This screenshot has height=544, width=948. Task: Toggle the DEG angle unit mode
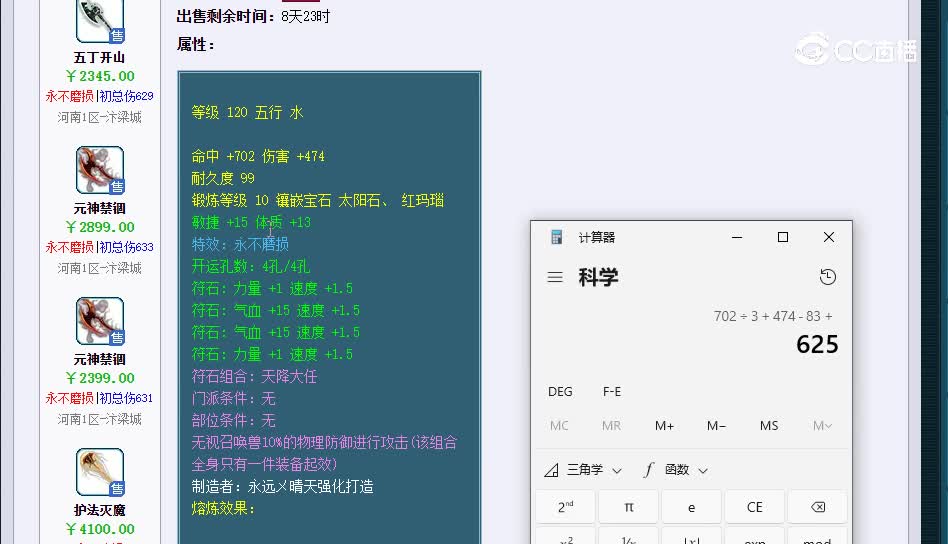pyautogui.click(x=560, y=392)
